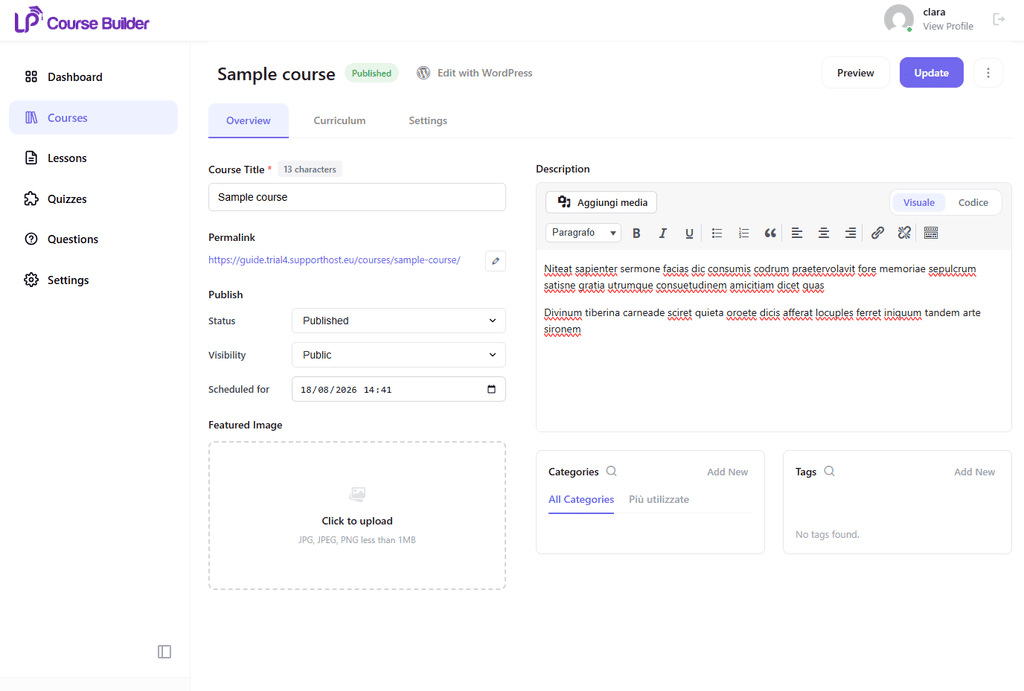Switch to the Curriculum tab
Screen dimensions: 1024x691
[x=340, y=121]
